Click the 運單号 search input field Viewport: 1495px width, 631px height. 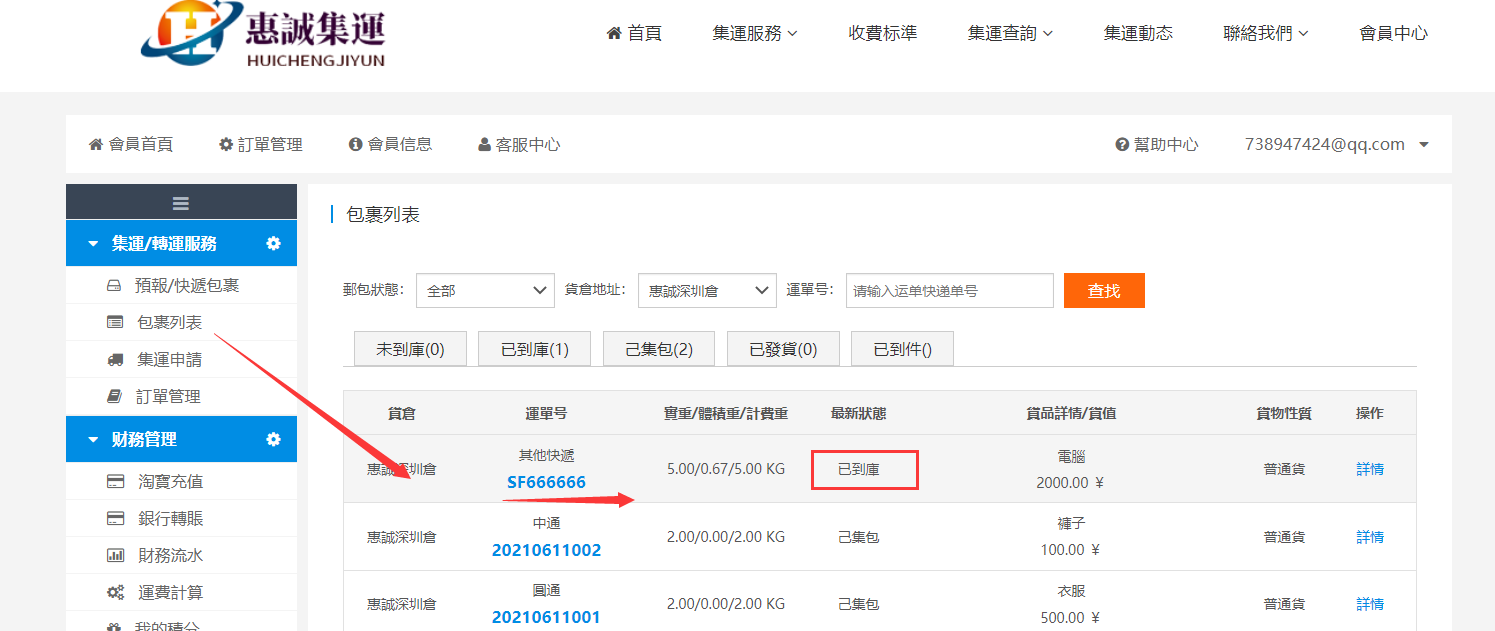pos(949,290)
